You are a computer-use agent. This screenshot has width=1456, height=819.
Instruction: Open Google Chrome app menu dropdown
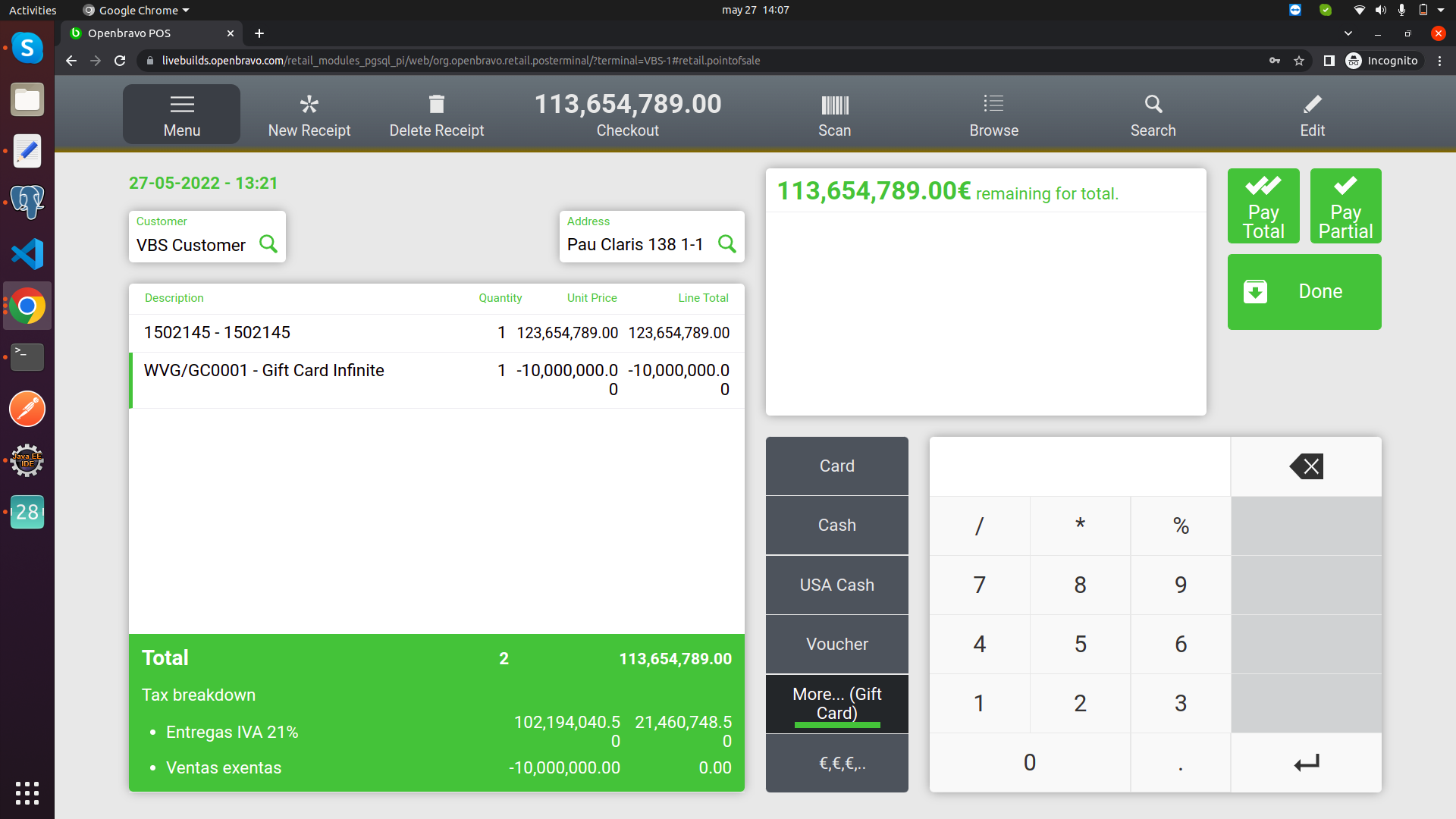[x=138, y=10]
